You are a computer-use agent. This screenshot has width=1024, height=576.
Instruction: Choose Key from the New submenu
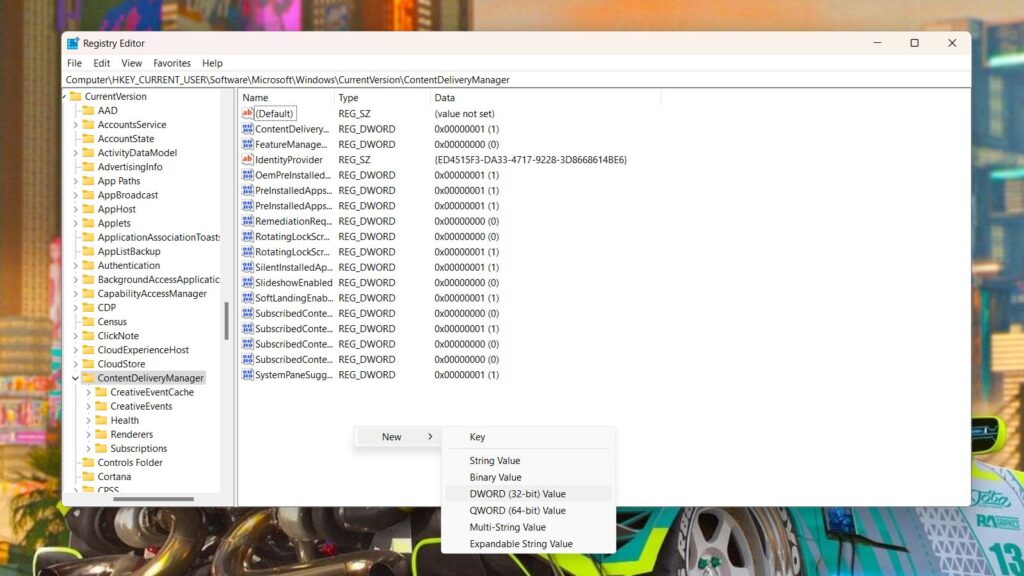coord(528,437)
